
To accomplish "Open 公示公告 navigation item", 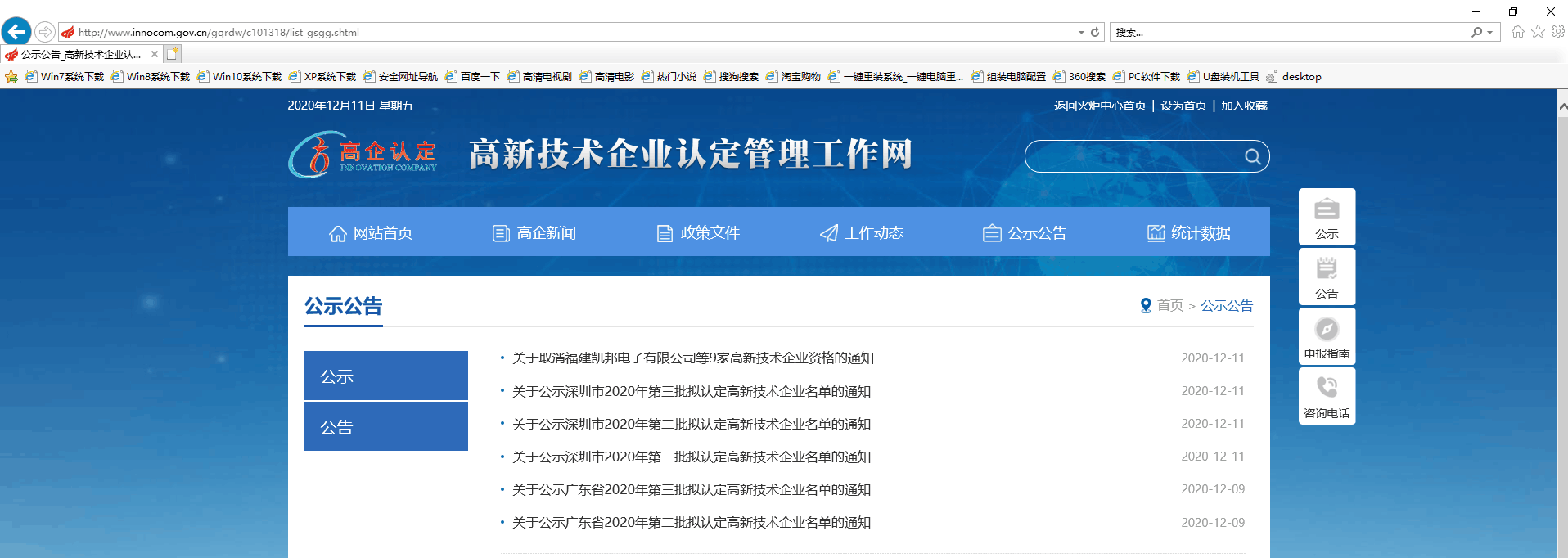I will point(1025,233).
